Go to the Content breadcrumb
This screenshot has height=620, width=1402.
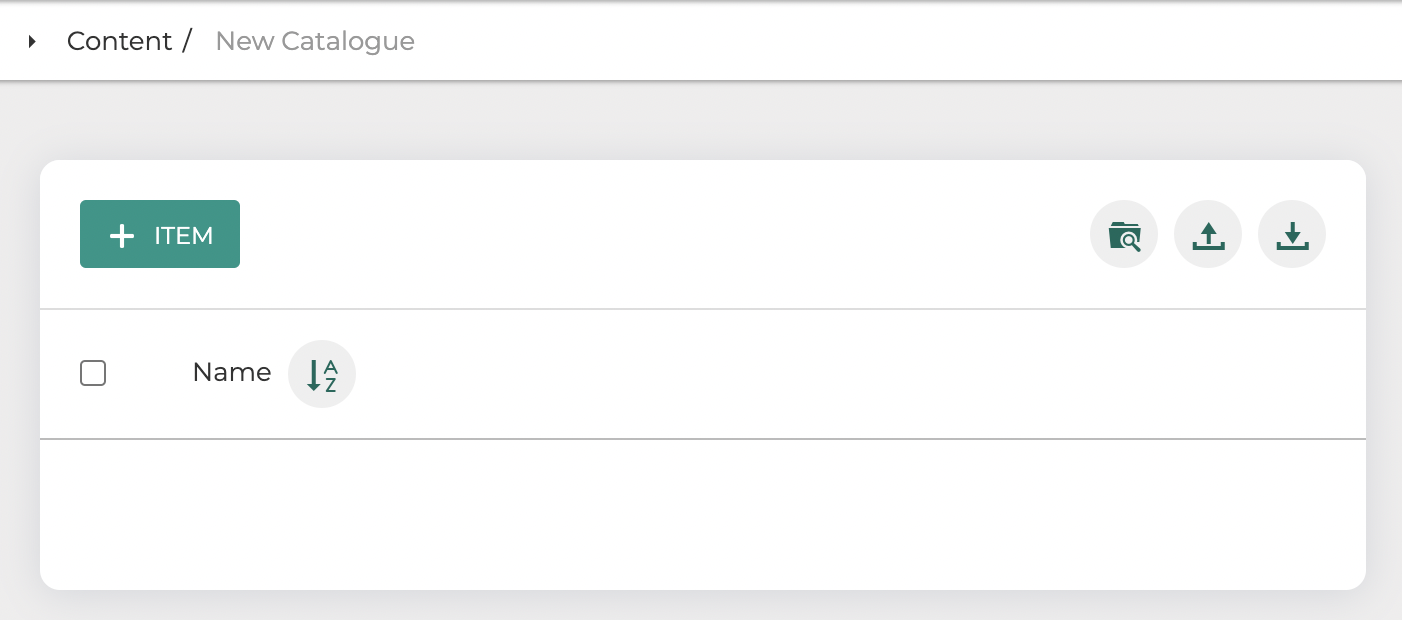click(119, 41)
